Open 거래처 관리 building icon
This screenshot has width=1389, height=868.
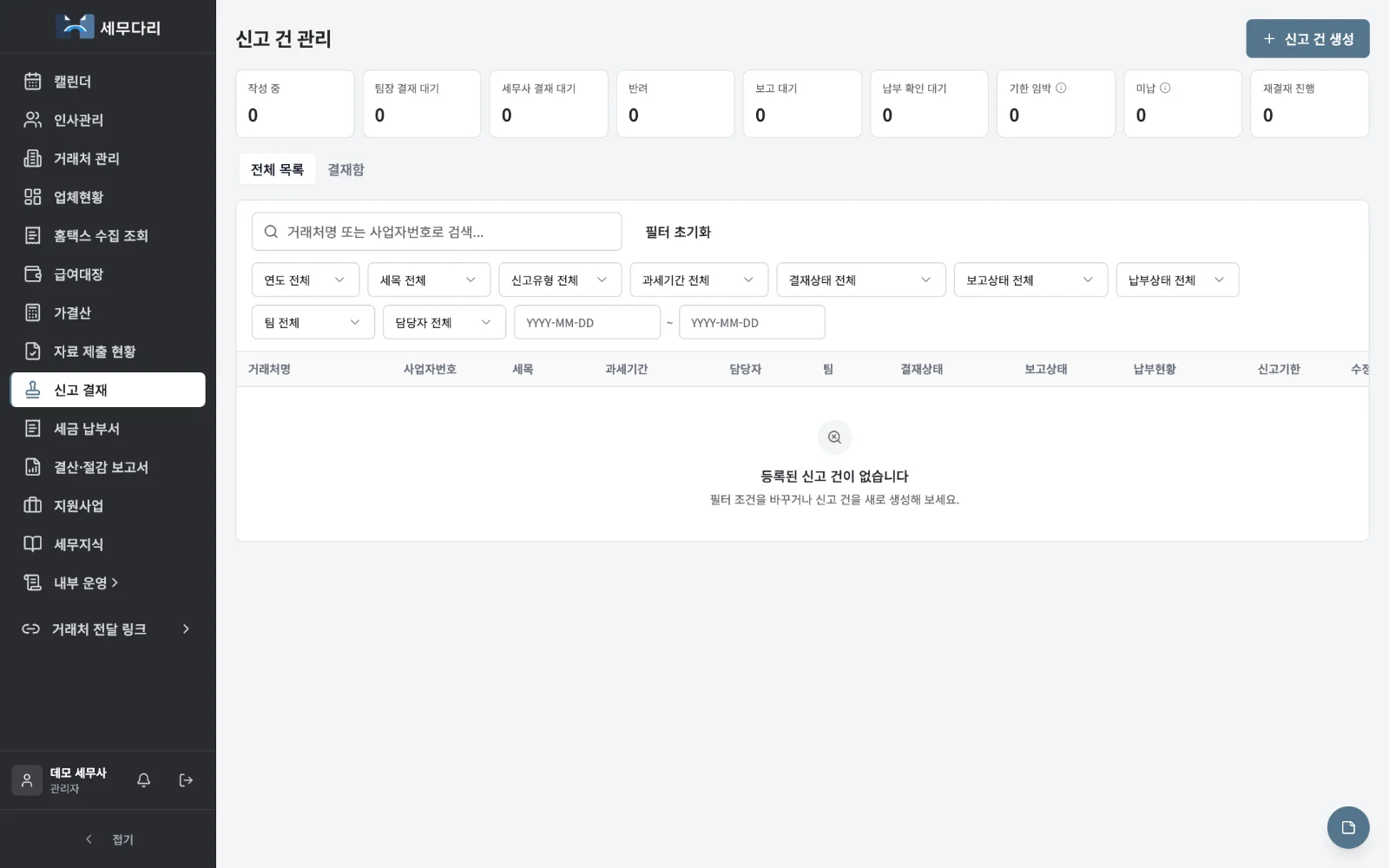[x=33, y=159]
